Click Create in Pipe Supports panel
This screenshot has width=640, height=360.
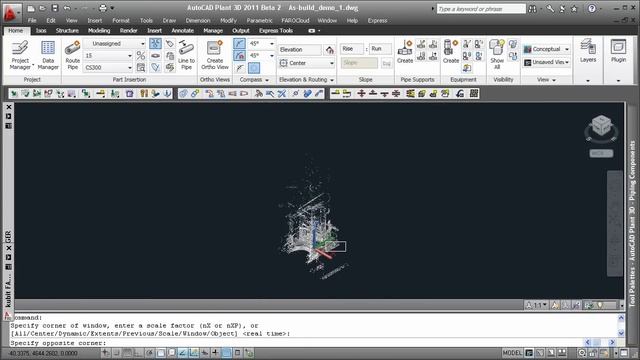[405, 51]
